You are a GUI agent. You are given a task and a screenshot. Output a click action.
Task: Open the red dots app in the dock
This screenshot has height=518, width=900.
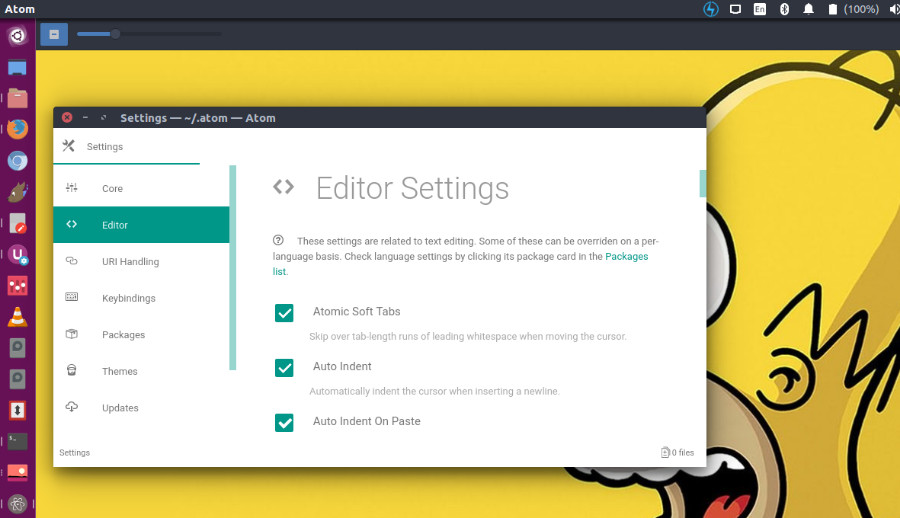[17, 285]
